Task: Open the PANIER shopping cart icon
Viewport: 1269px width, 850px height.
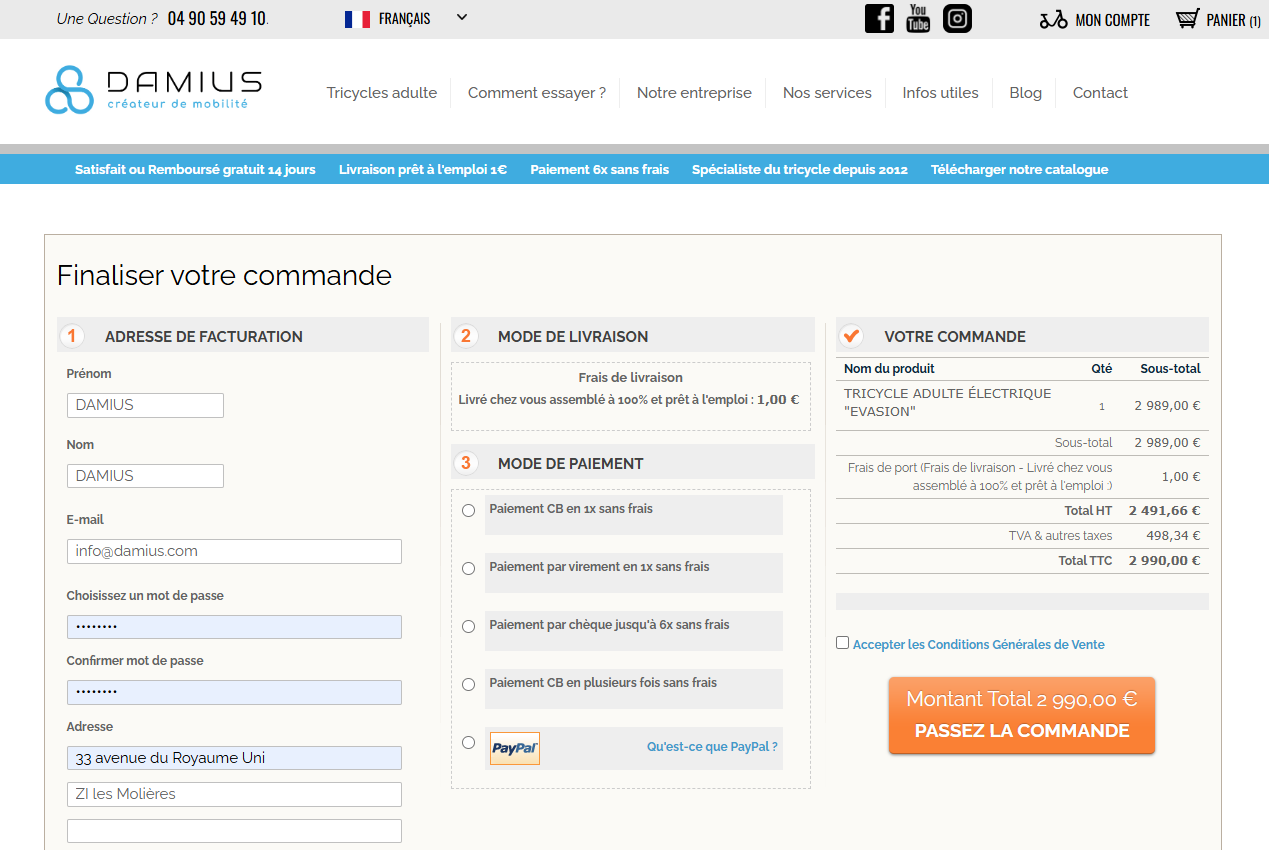Action: (1187, 18)
